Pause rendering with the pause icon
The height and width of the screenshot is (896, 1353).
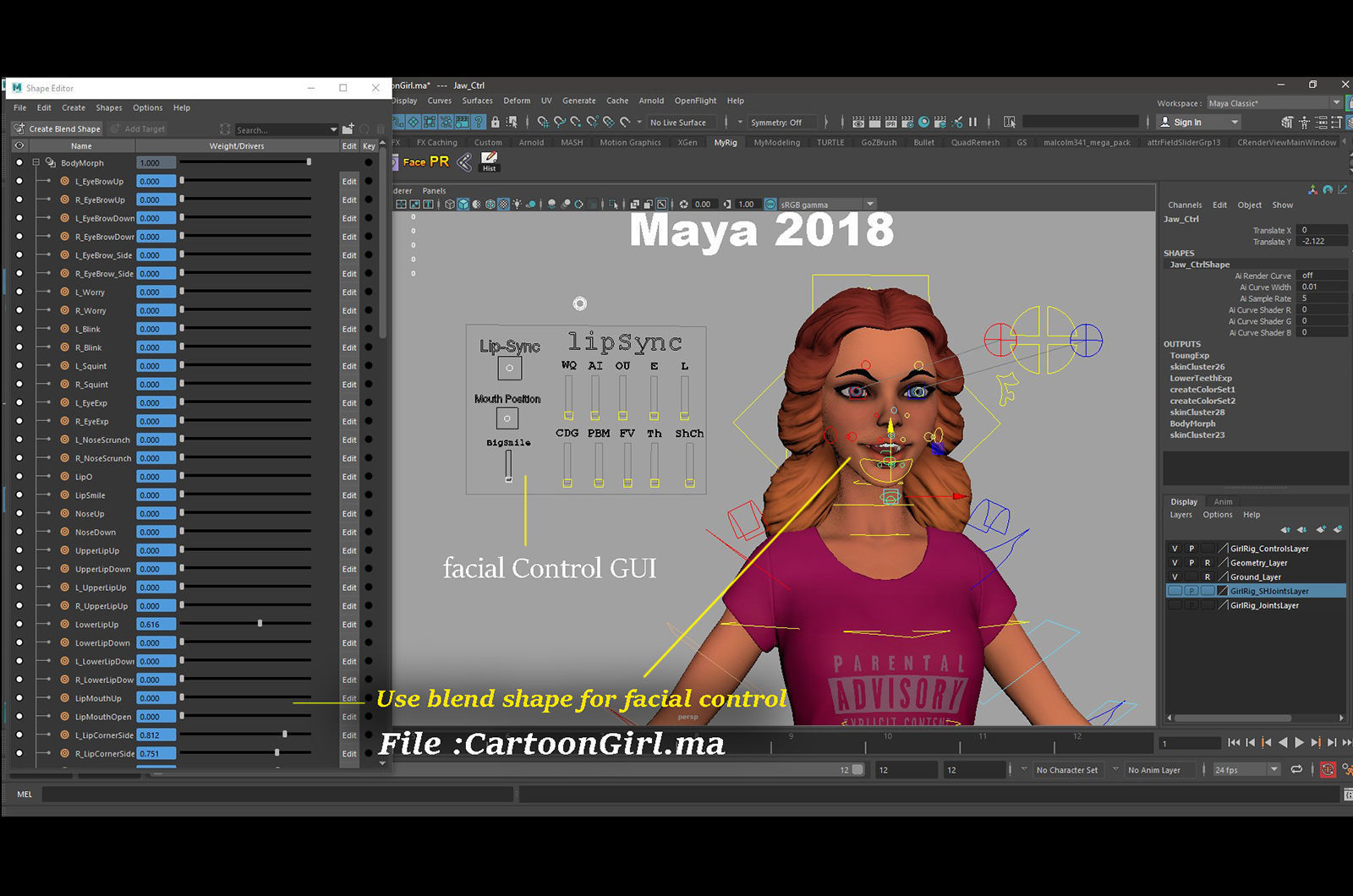972,122
